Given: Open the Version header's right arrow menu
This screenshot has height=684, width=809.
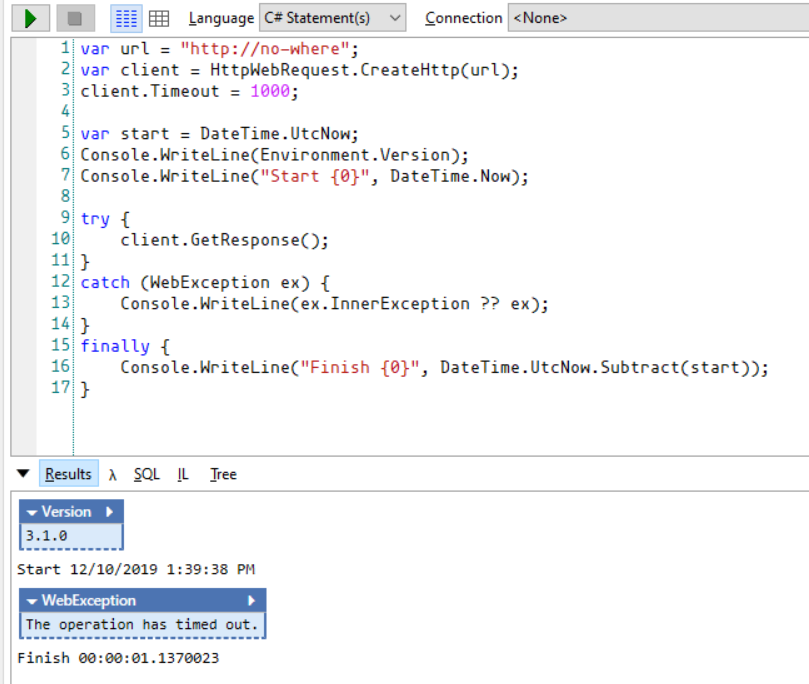Looking at the screenshot, I should [109, 512].
